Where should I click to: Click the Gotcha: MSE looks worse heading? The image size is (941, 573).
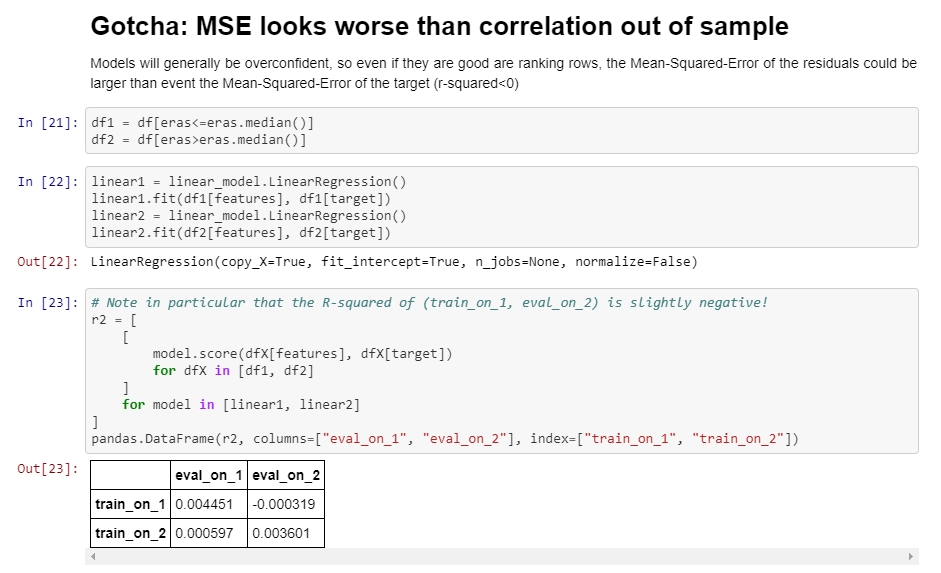tap(439, 27)
